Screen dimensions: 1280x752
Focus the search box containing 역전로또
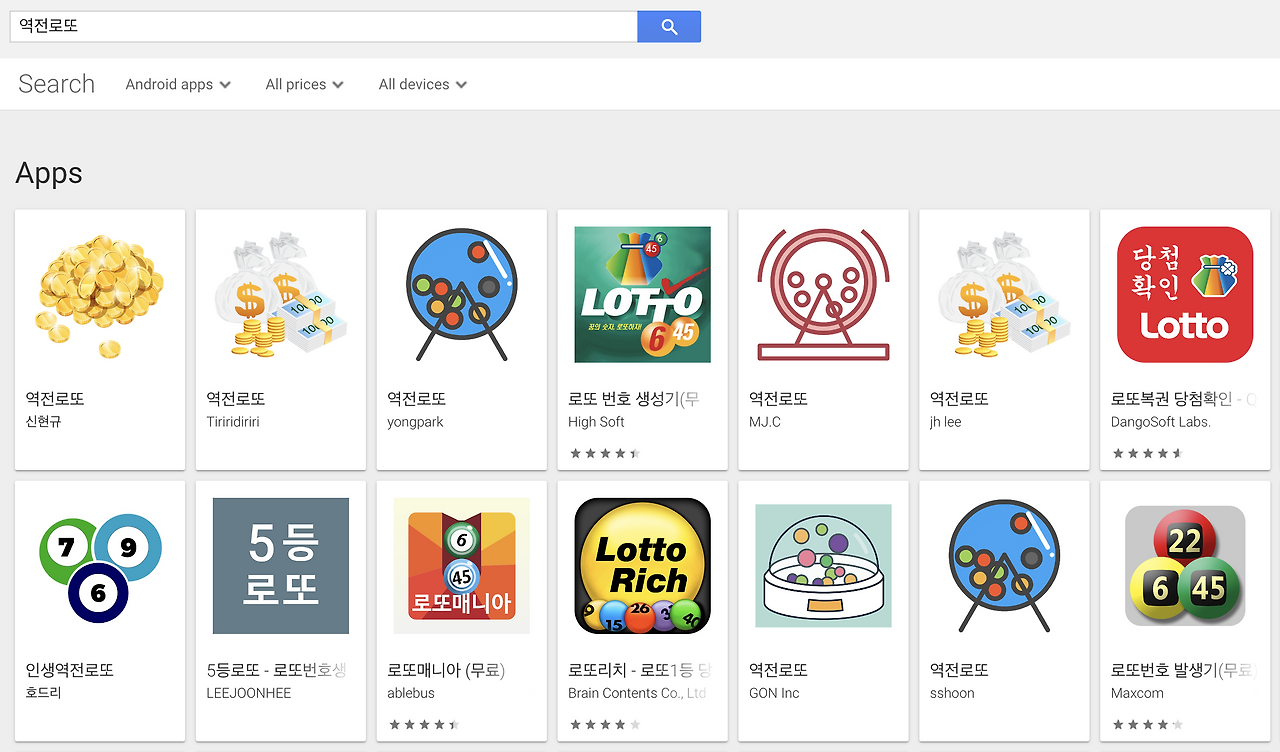pyautogui.click(x=324, y=27)
